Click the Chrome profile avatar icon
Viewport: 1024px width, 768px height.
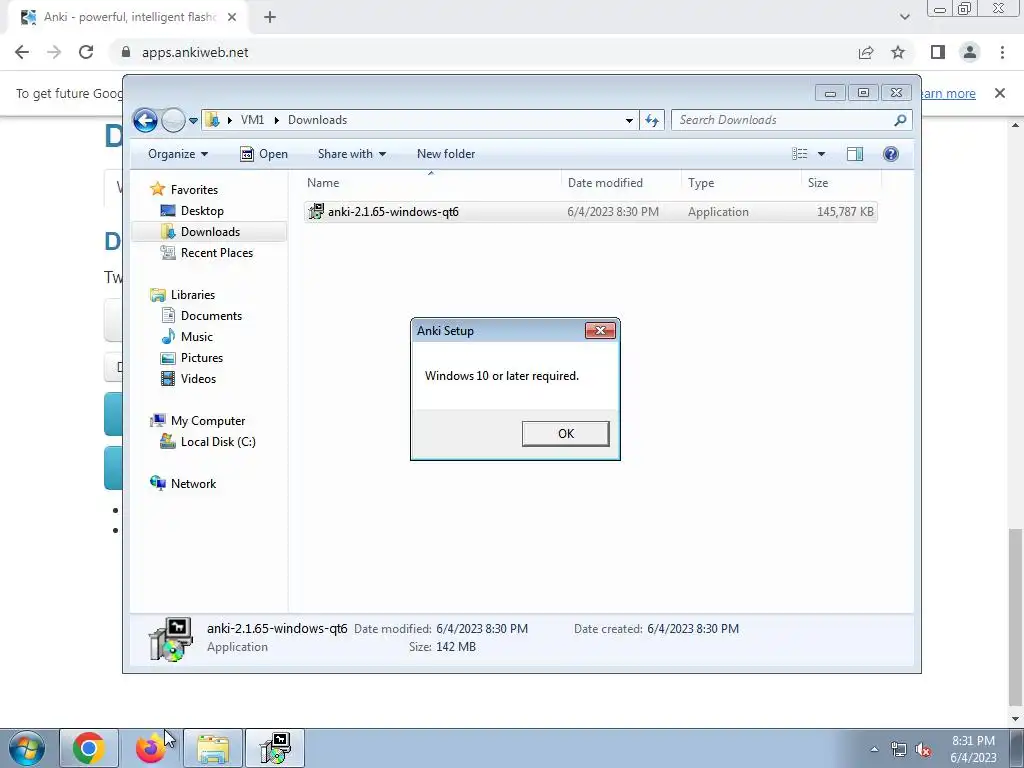(970, 52)
